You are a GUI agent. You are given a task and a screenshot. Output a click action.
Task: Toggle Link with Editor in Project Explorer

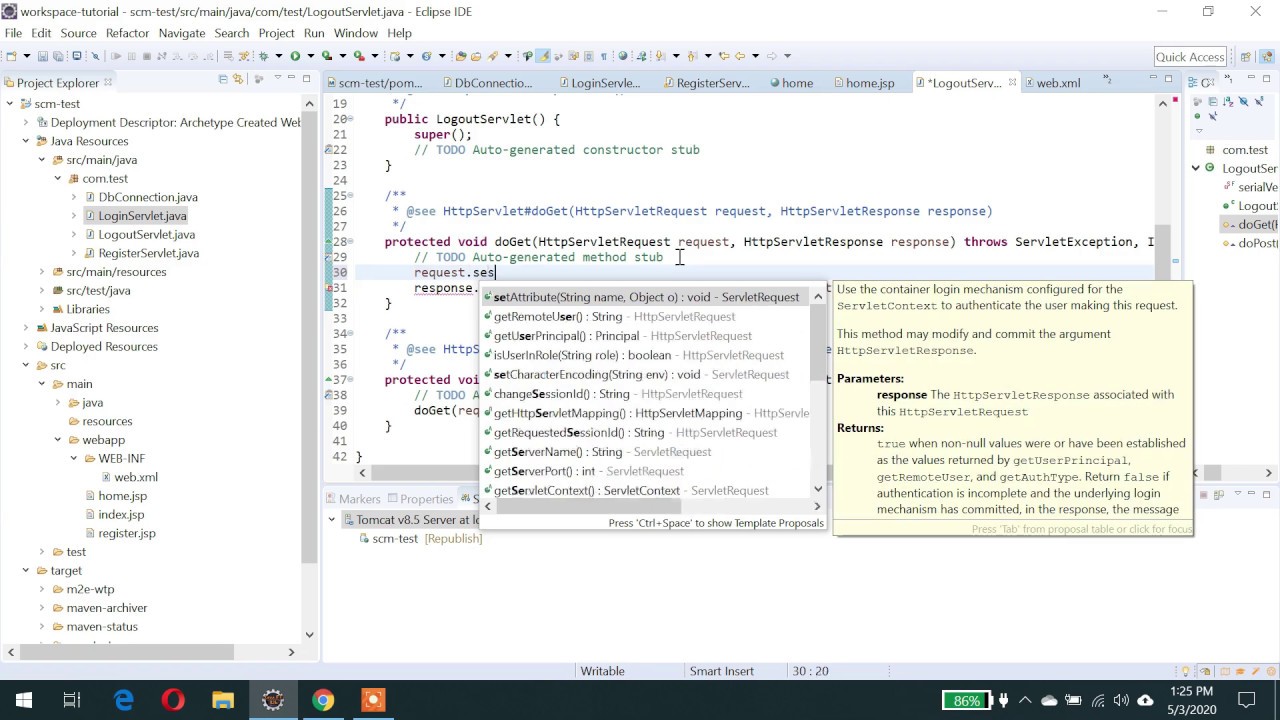coord(238,79)
